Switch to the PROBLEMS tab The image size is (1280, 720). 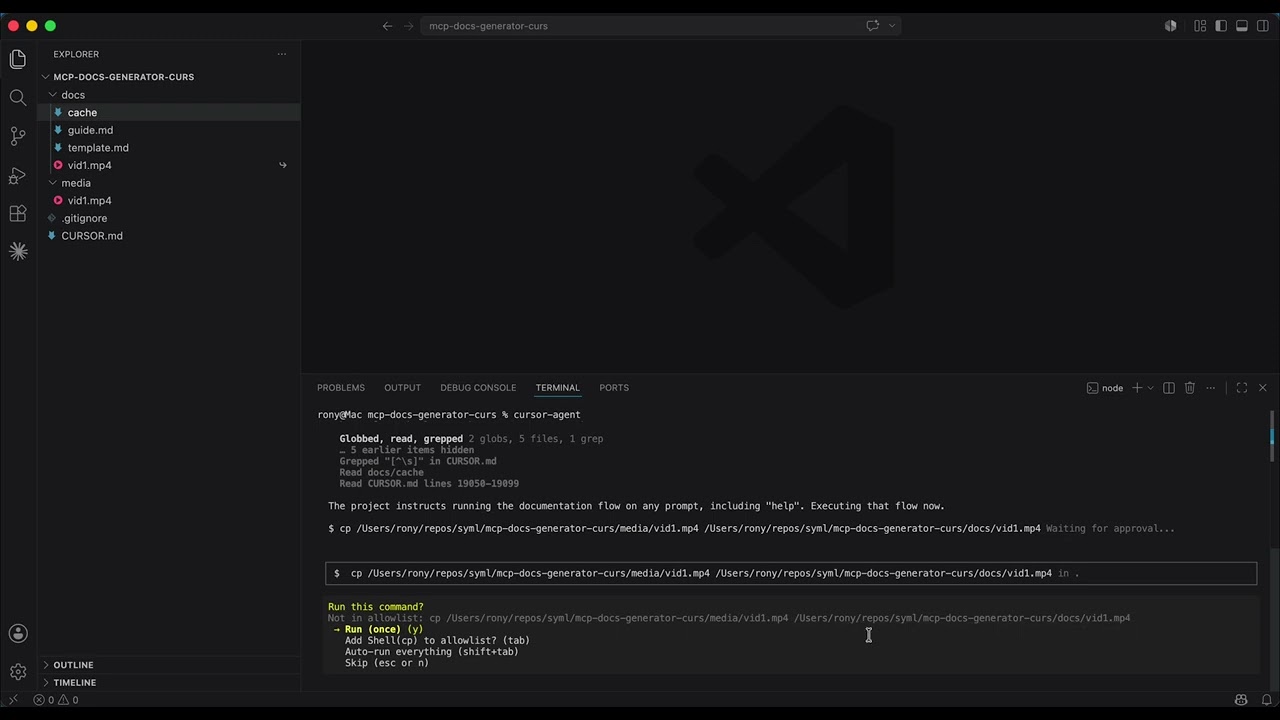point(341,388)
